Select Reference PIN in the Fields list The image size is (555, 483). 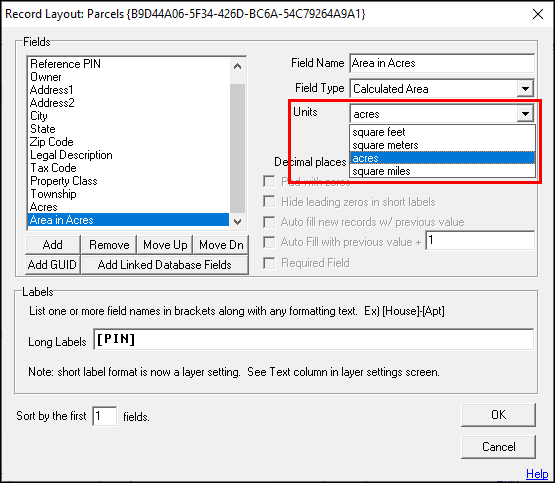click(x=129, y=64)
